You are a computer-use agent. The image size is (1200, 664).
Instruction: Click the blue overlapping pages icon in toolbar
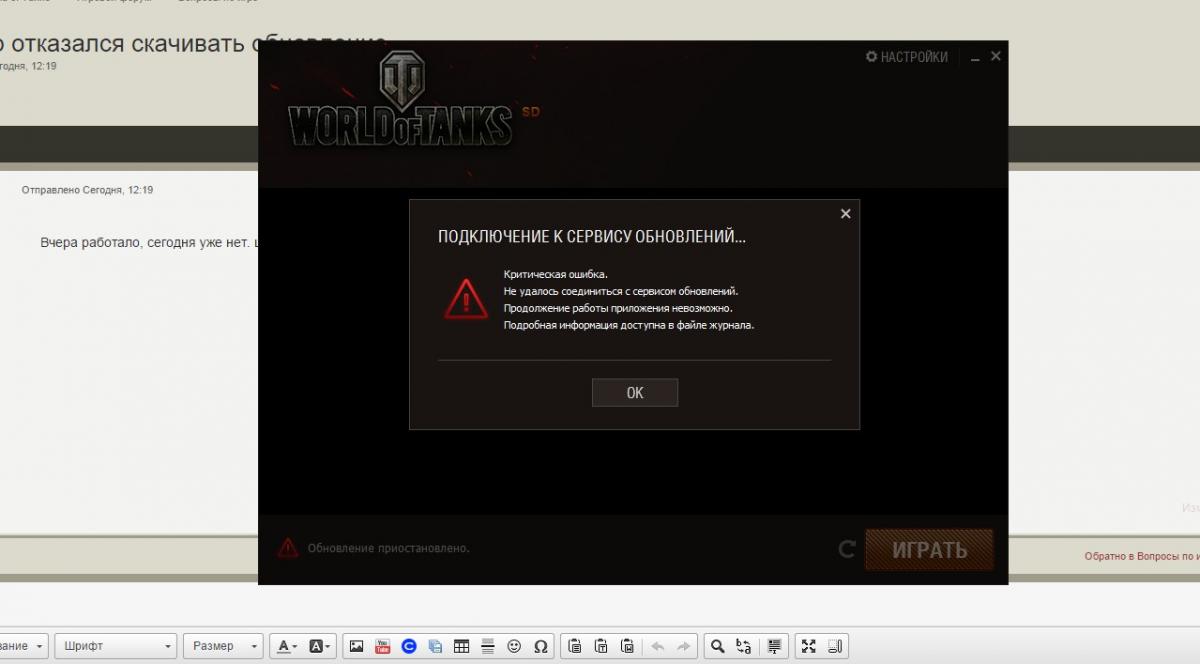coord(435,646)
